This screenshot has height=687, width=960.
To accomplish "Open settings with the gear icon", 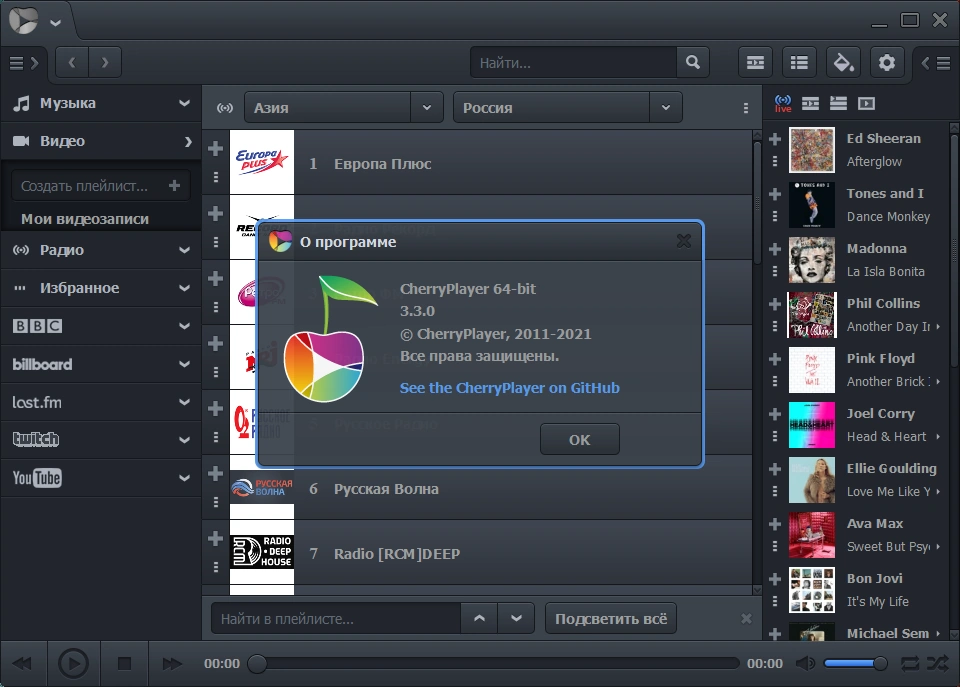I will [887, 62].
